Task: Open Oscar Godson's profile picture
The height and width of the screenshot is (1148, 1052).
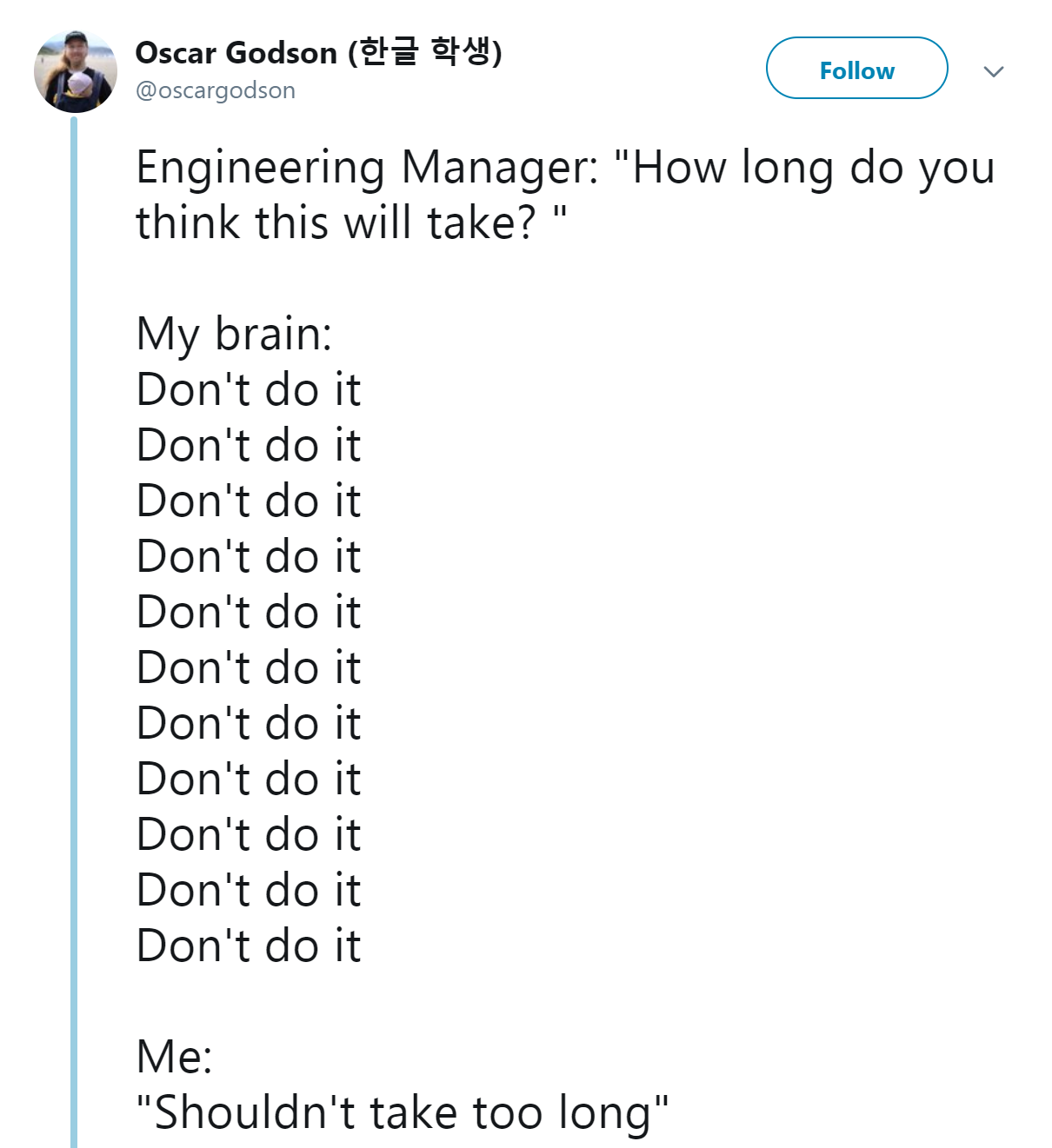Action: (x=75, y=71)
